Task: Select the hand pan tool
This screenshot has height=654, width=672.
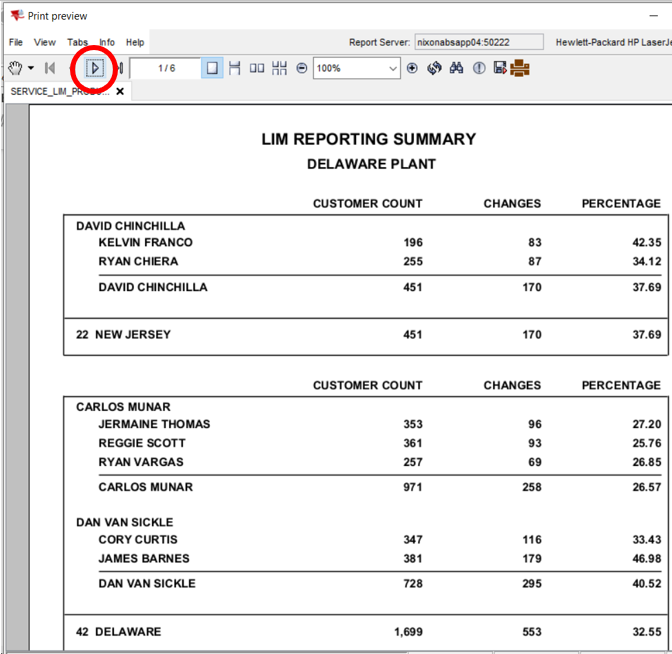Action: pos(14,68)
